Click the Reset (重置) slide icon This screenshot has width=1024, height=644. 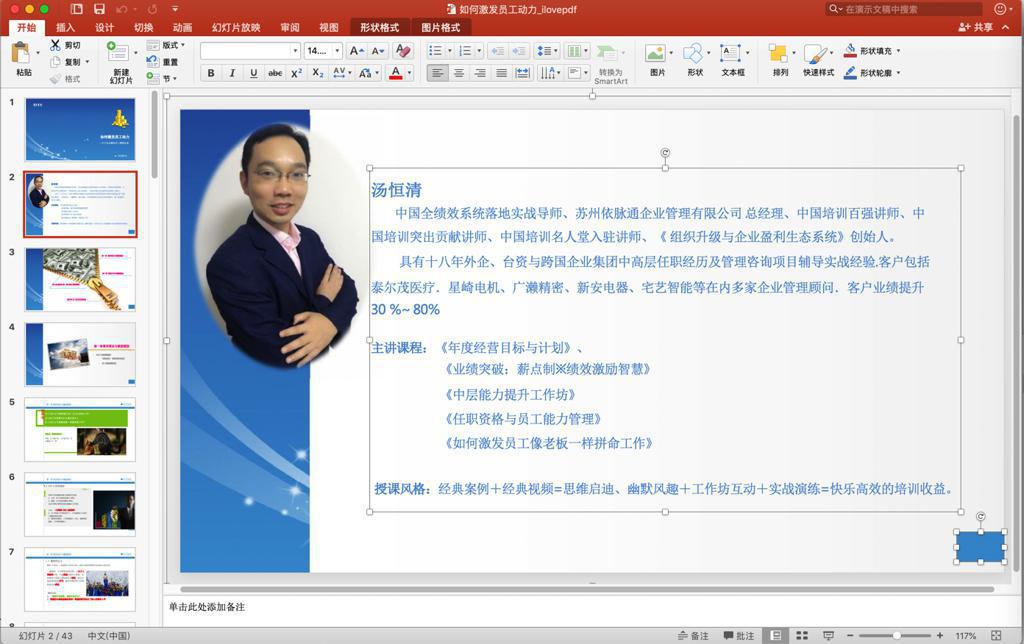(x=153, y=61)
